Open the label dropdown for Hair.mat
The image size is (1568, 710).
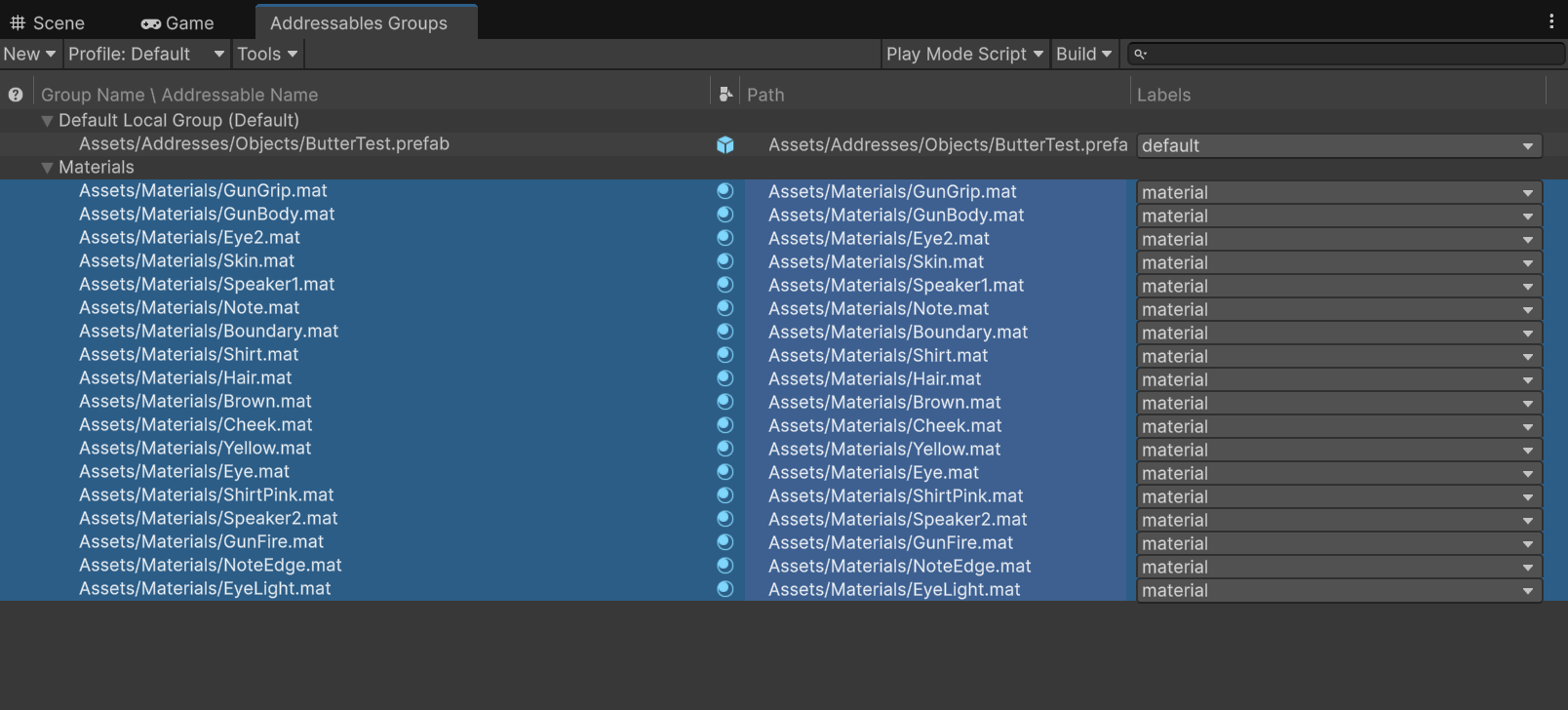1339,379
